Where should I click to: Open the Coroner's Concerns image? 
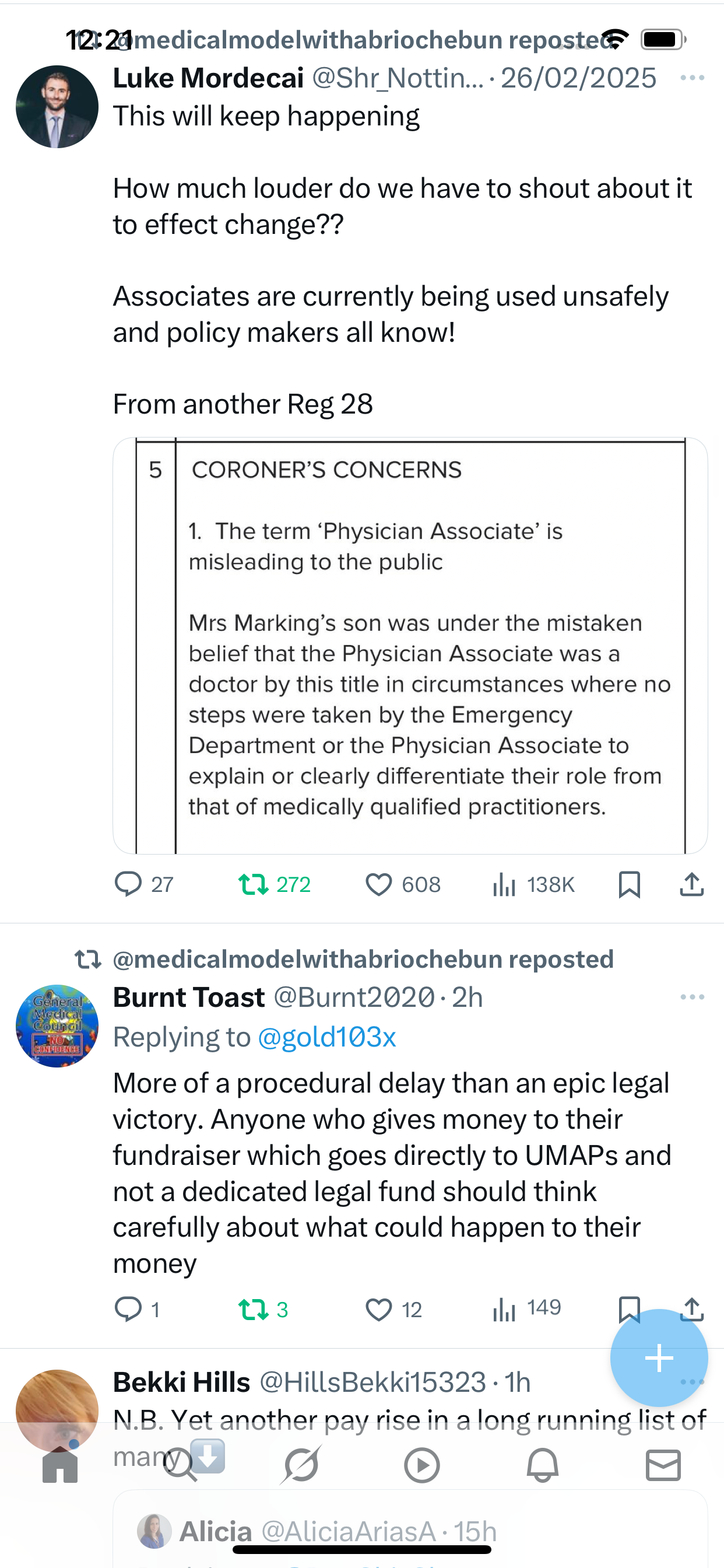click(410, 645)
